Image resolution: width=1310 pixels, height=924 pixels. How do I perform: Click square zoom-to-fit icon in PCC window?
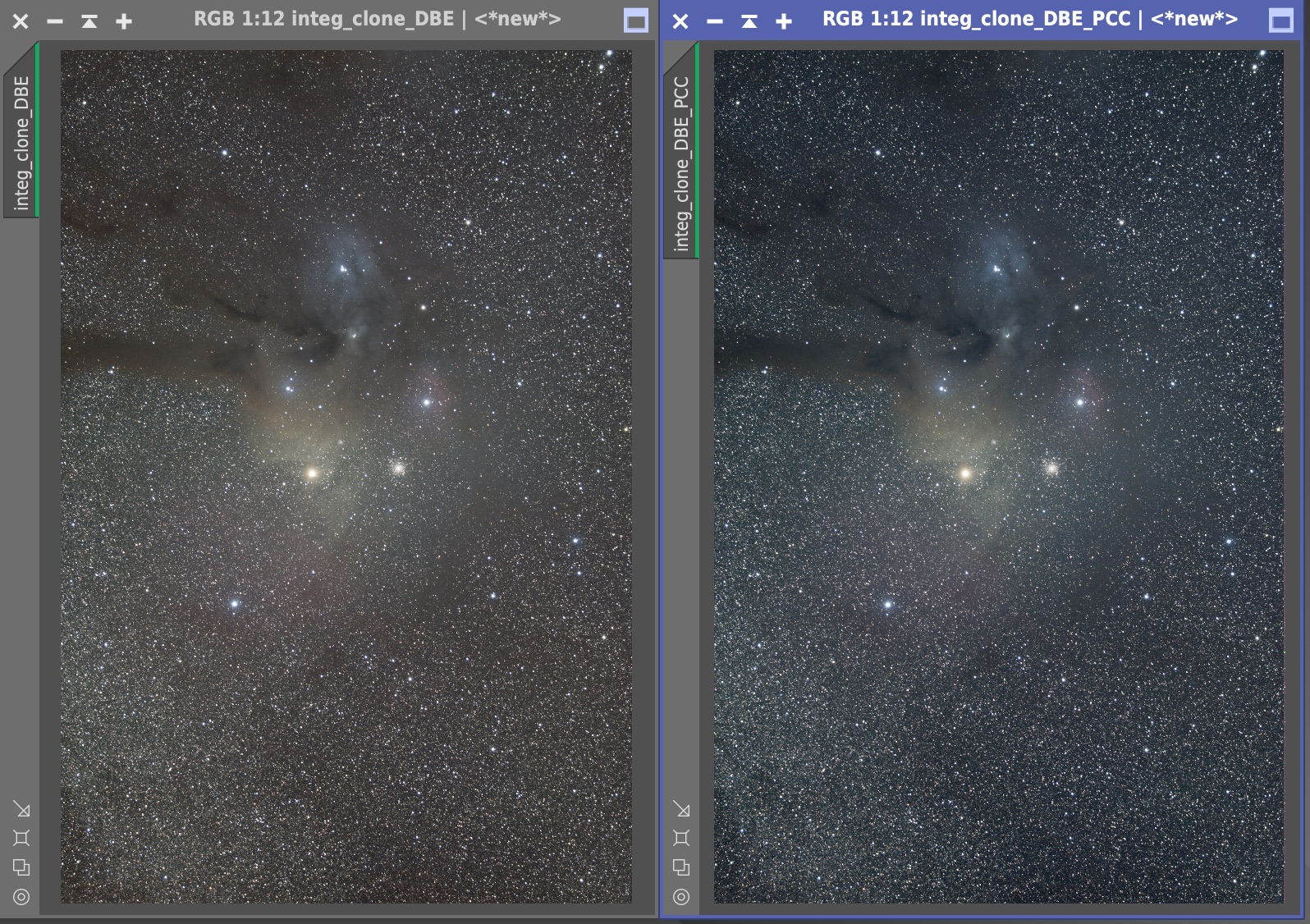(x=681, y=838)
